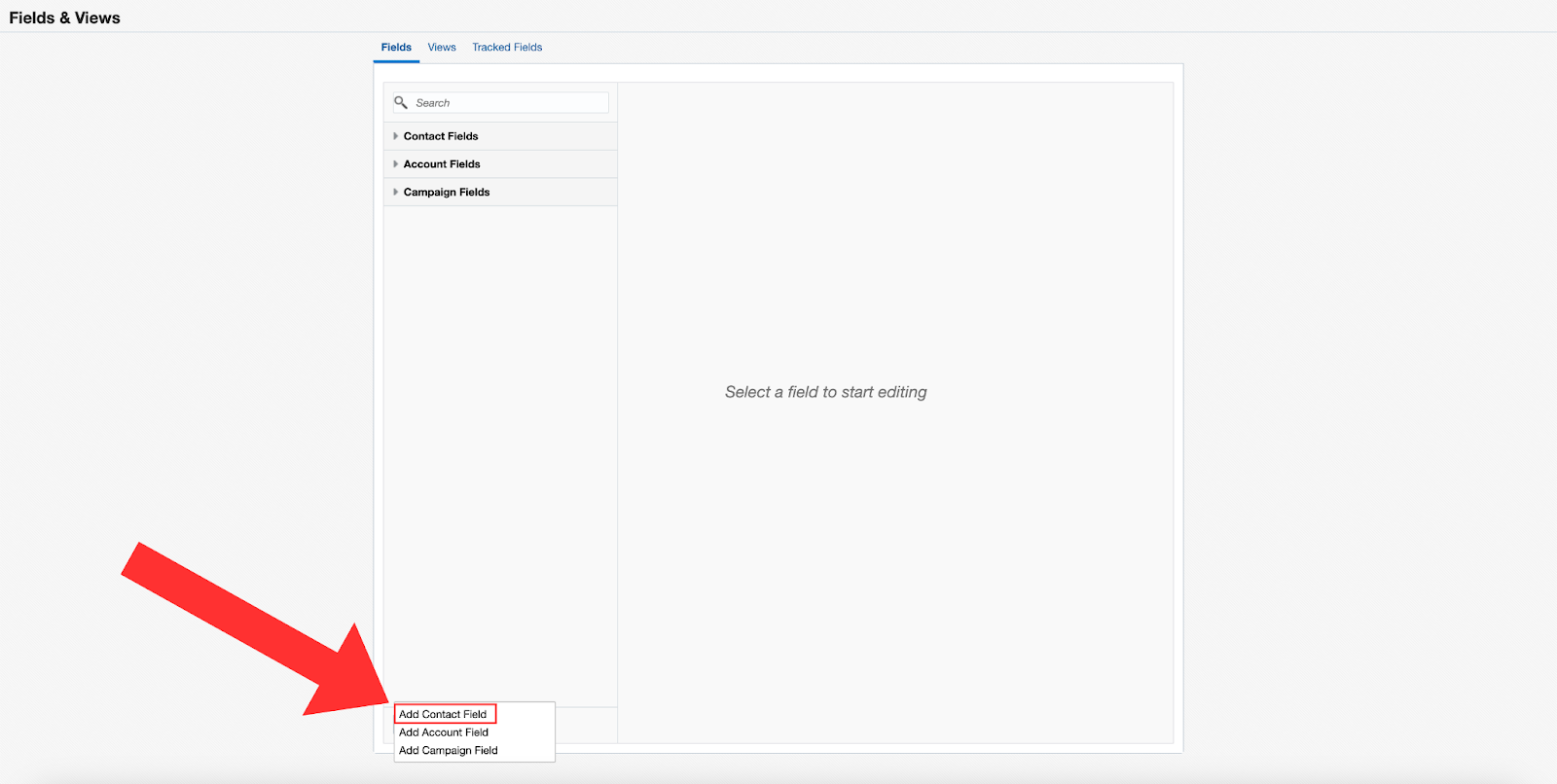Choose Add Contact Field from the menu
Viewport: 1557px width, 784px height.
pos(443,714)
